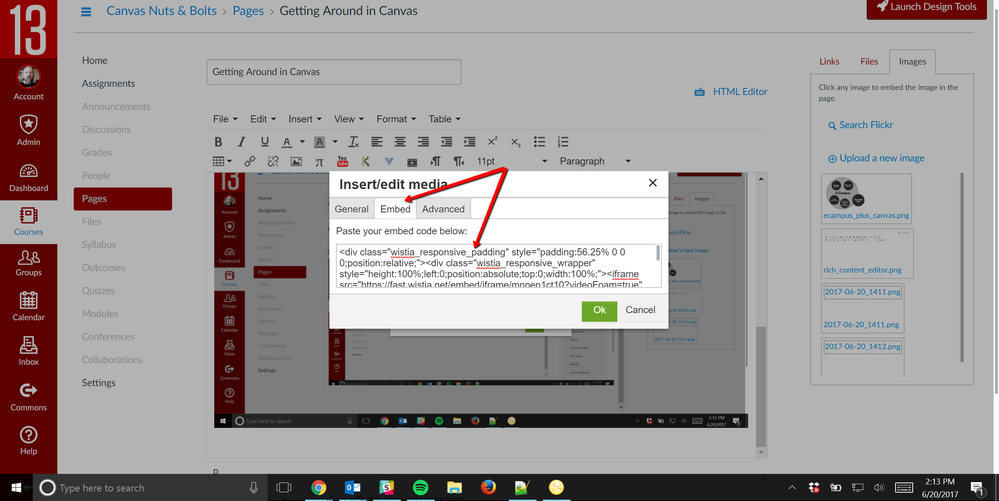Image resolution: width=999 pixels, height=501 pixels.
Task: Open Calendar in the left navigation
Action: [28, 305]
